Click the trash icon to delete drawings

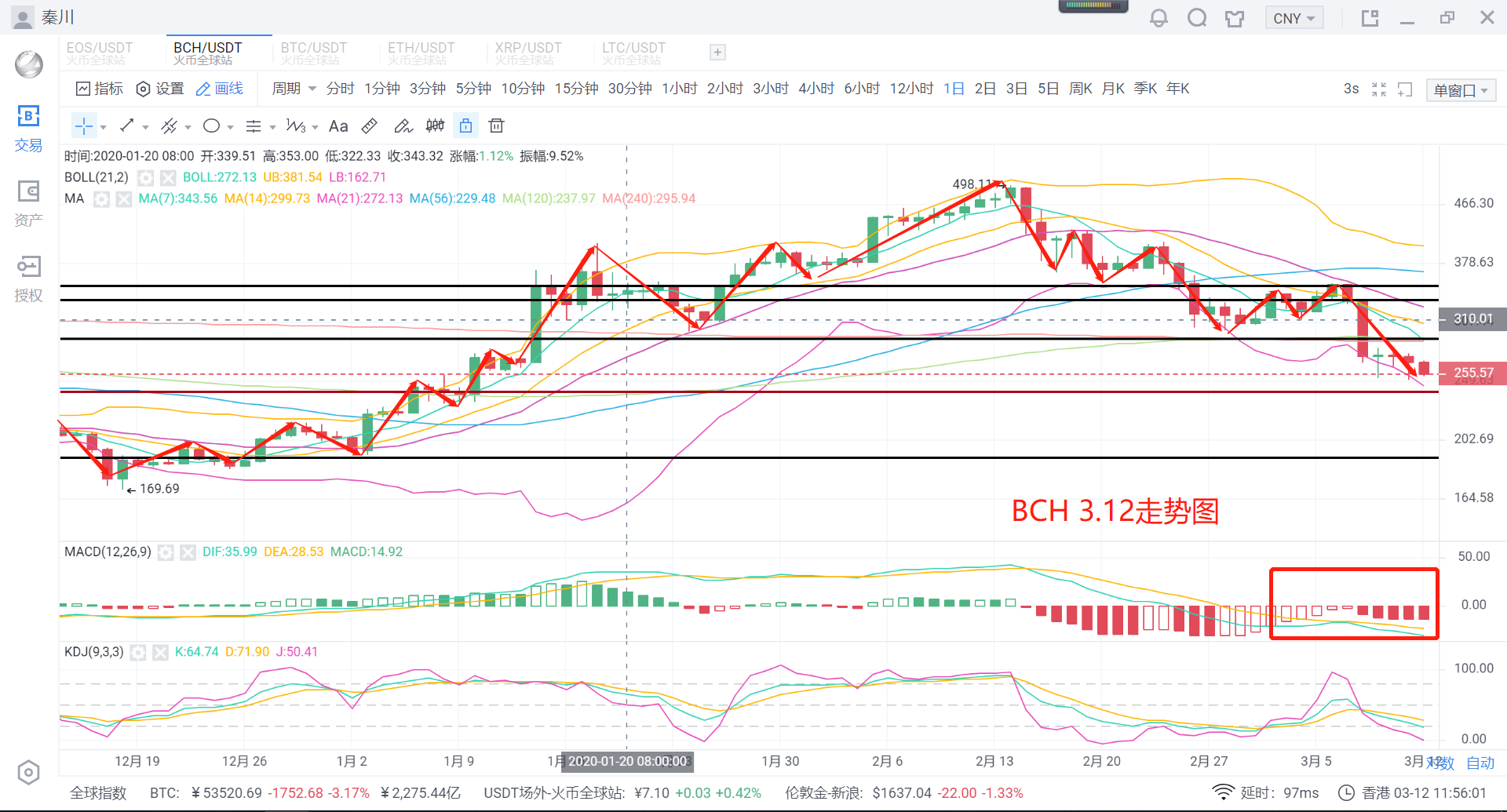point(496,126)
